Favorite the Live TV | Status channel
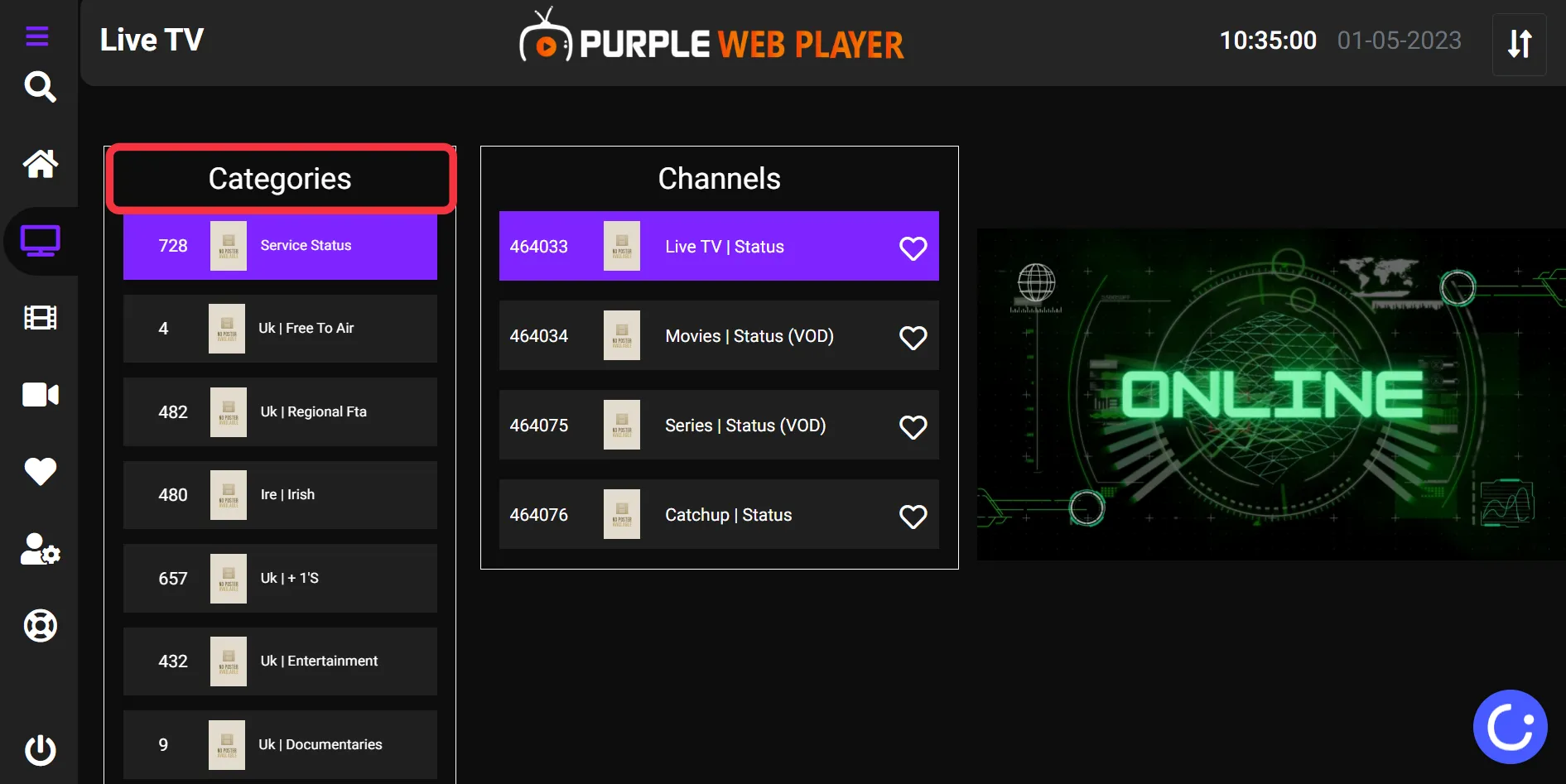This screenshot has height=784, width=1566. [x=913, y=248]
